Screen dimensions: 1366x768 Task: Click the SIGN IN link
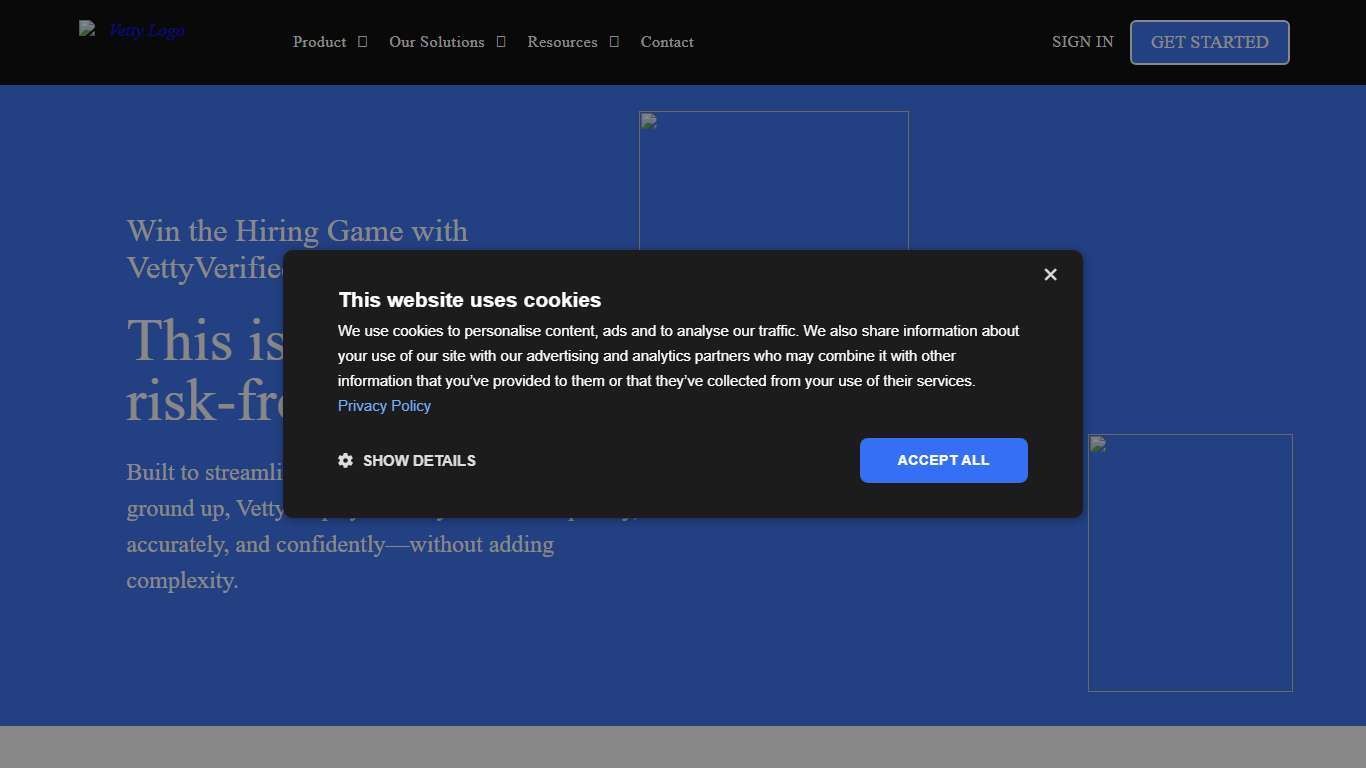(1082, 42)
